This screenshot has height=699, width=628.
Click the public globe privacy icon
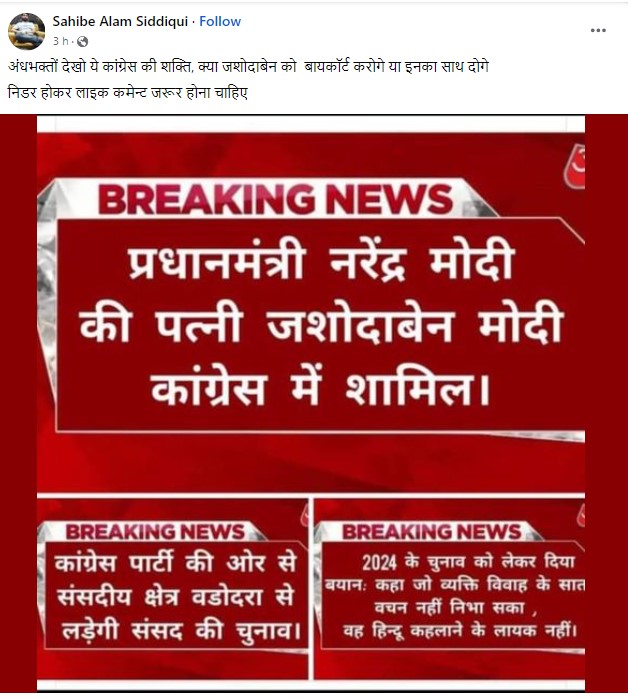[82, 41]
